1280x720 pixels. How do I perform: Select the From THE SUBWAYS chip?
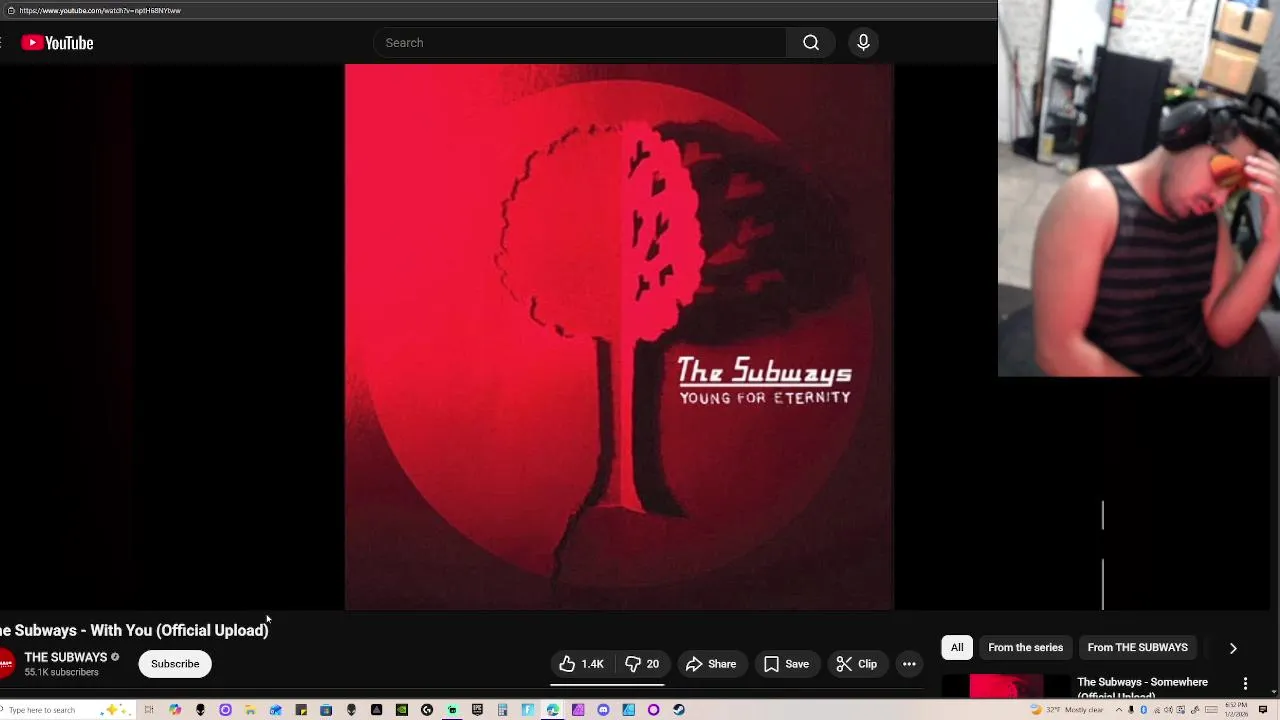1138,647
